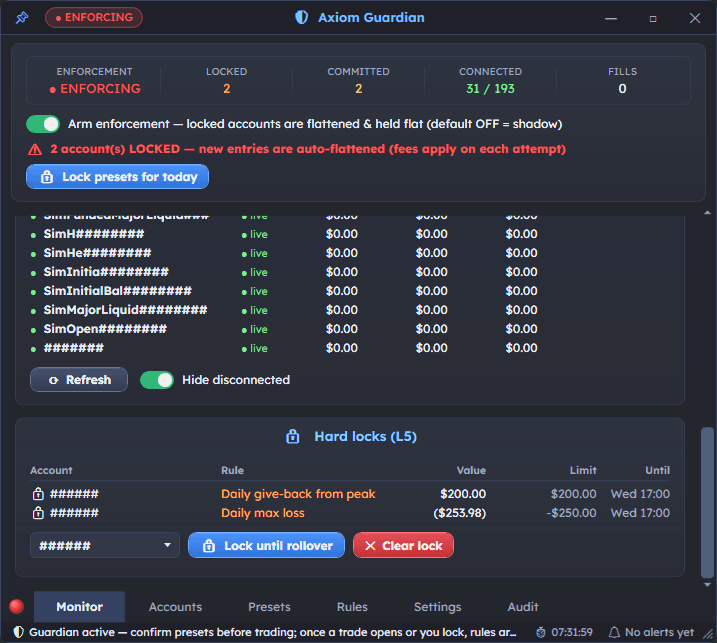Screen dimensions: 717x643
Task: Click the lock icon inside Lock presets button
Action: coord(47,177)
